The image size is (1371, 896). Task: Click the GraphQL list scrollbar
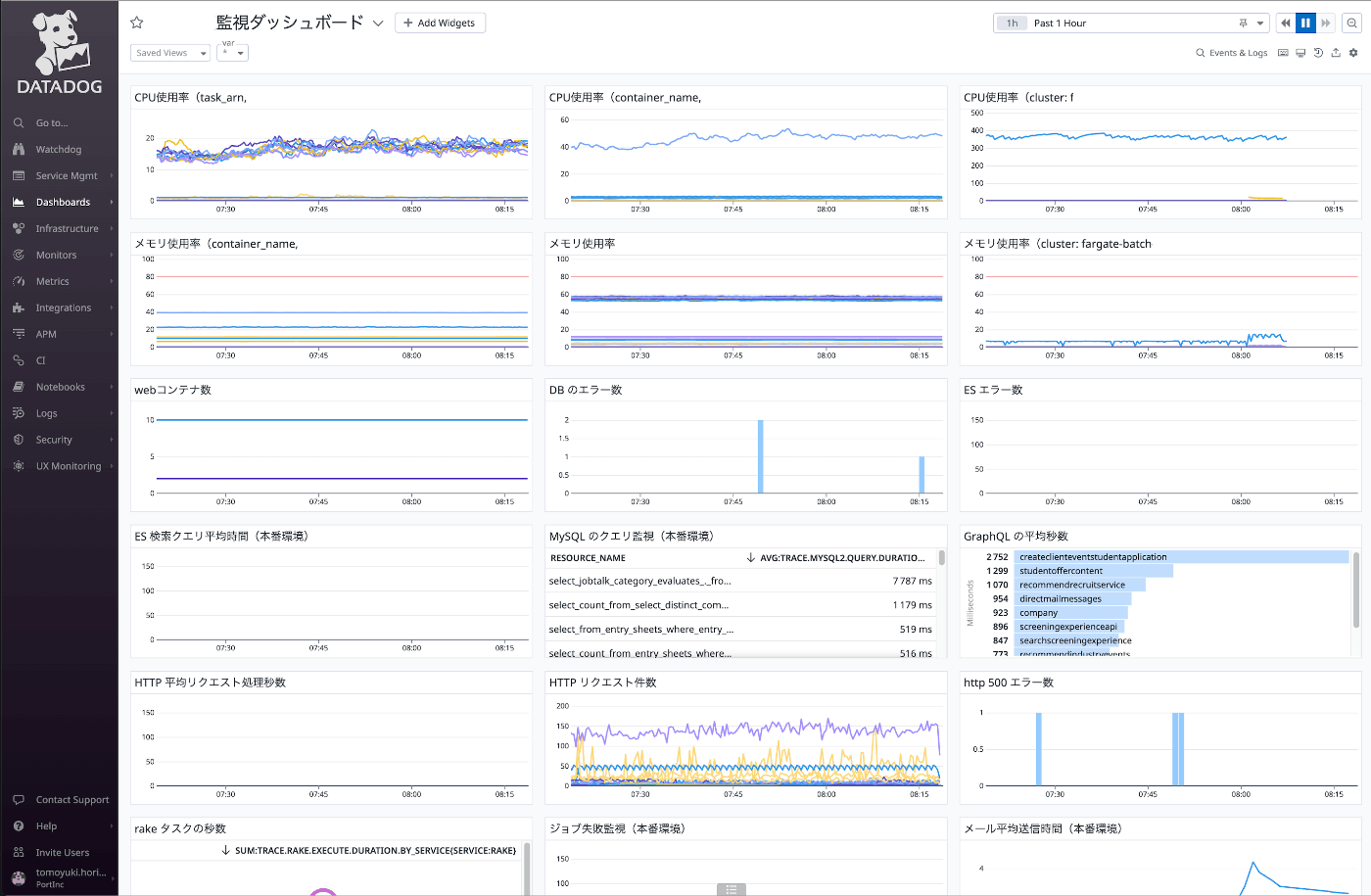[x=1356, y=589]
